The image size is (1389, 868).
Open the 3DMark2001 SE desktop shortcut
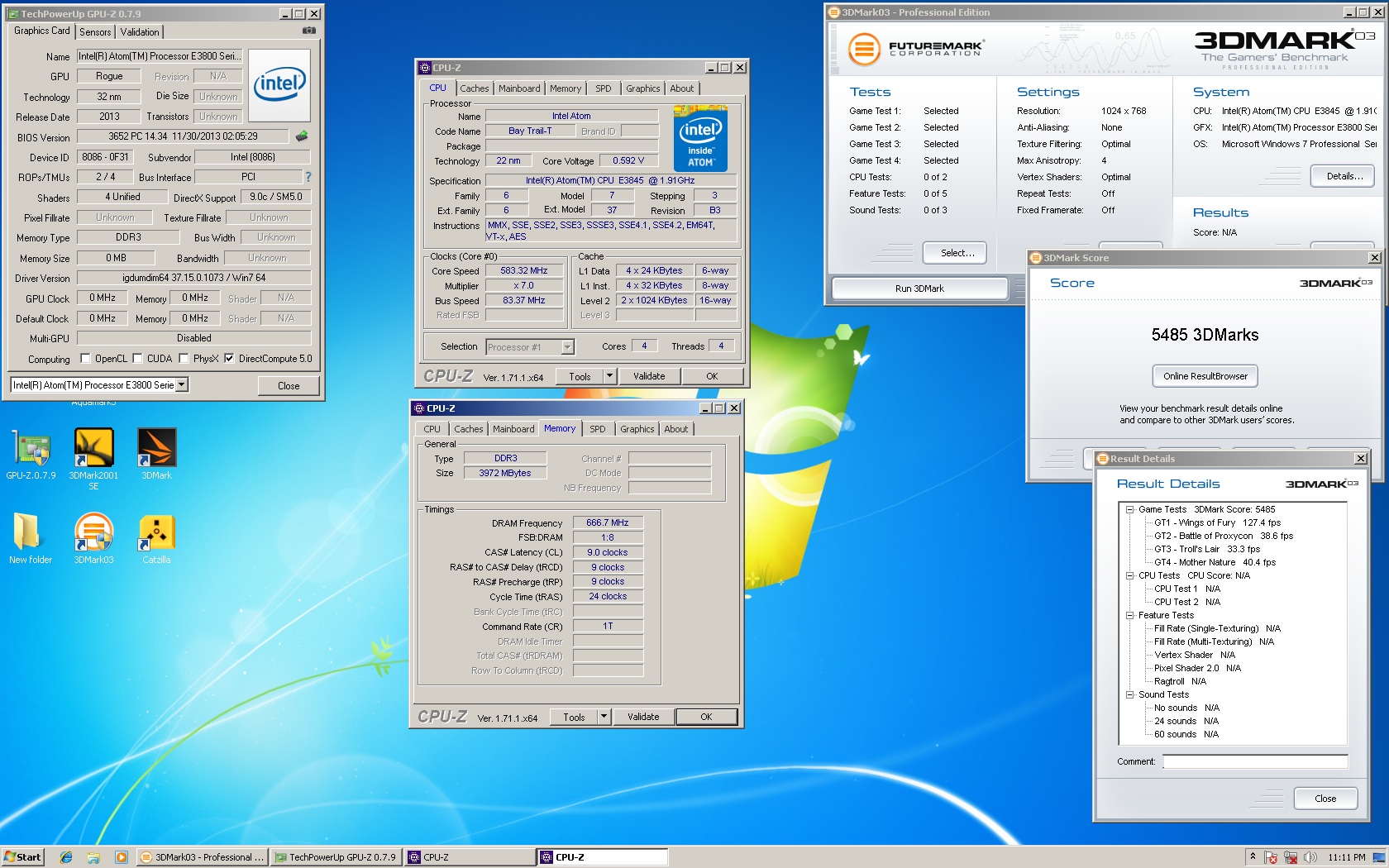(x=93, y=459)
